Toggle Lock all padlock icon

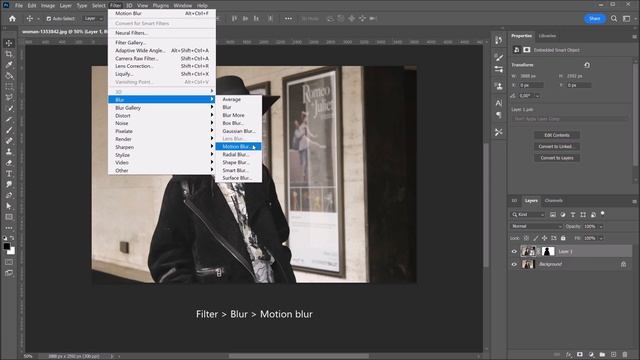[563, 238]
